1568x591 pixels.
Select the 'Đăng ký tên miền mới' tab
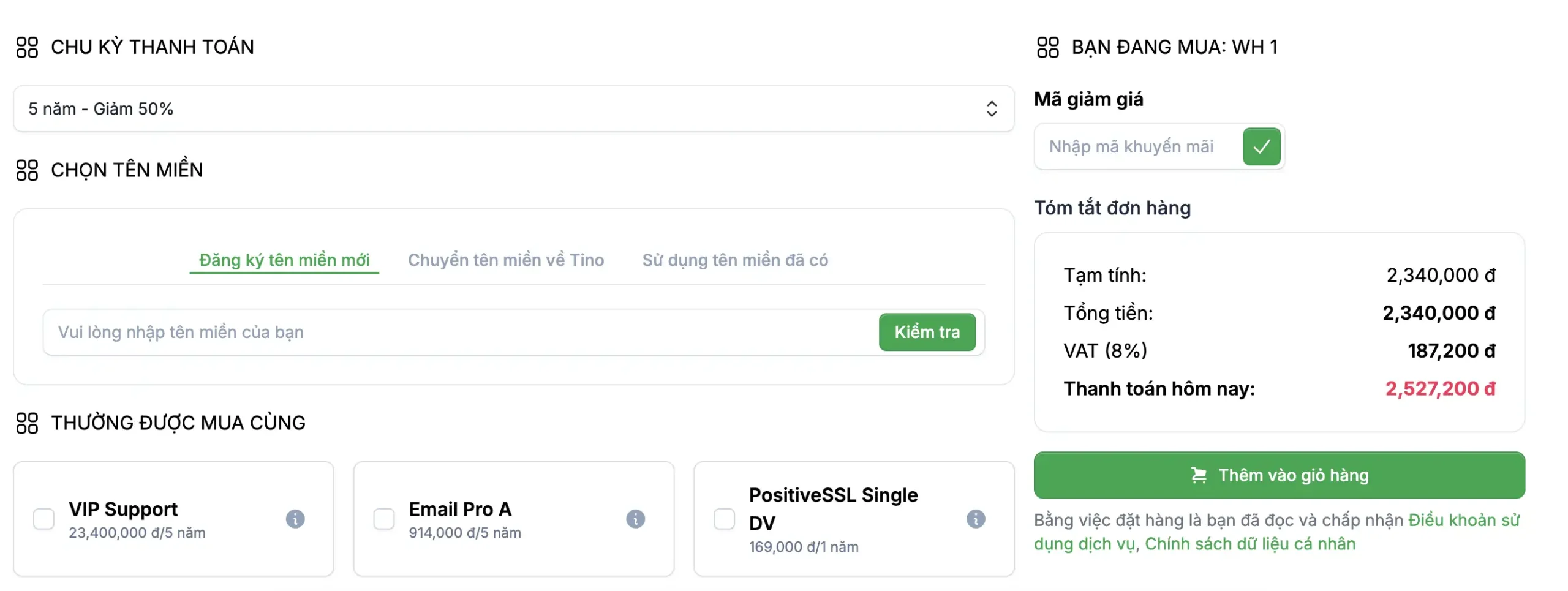[284, 260]
